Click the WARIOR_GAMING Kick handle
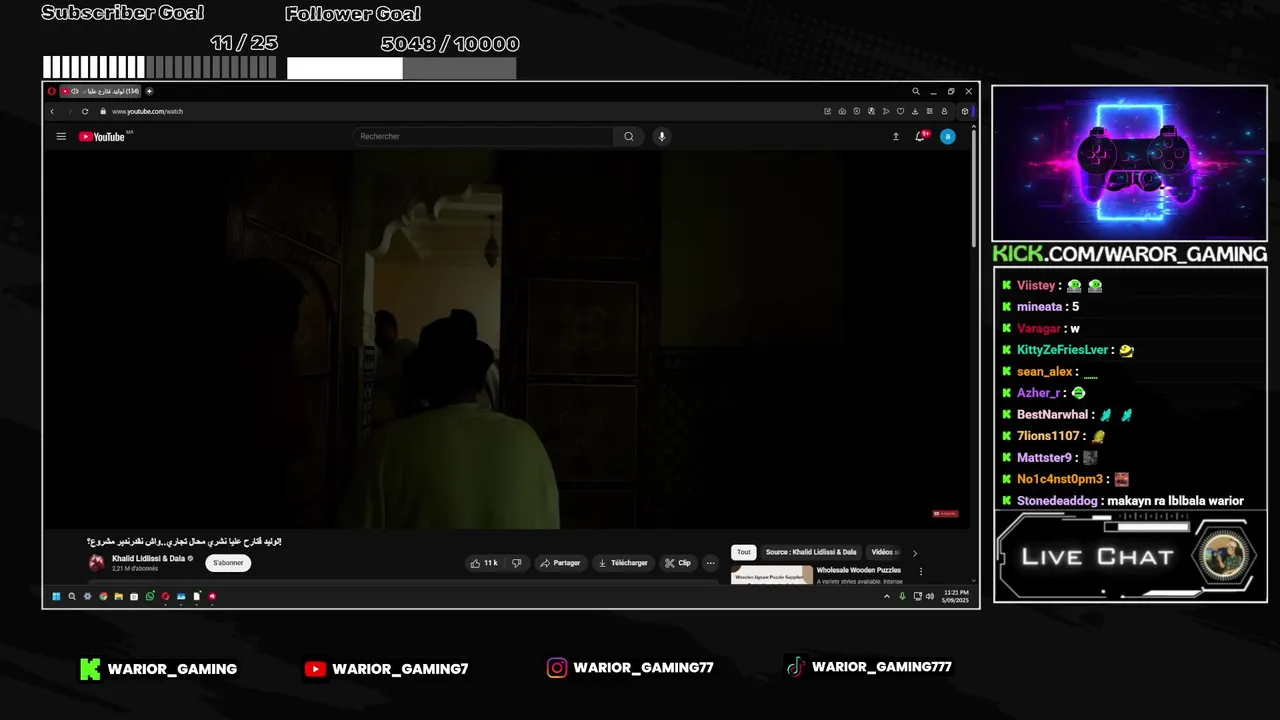 click(172, 669)
